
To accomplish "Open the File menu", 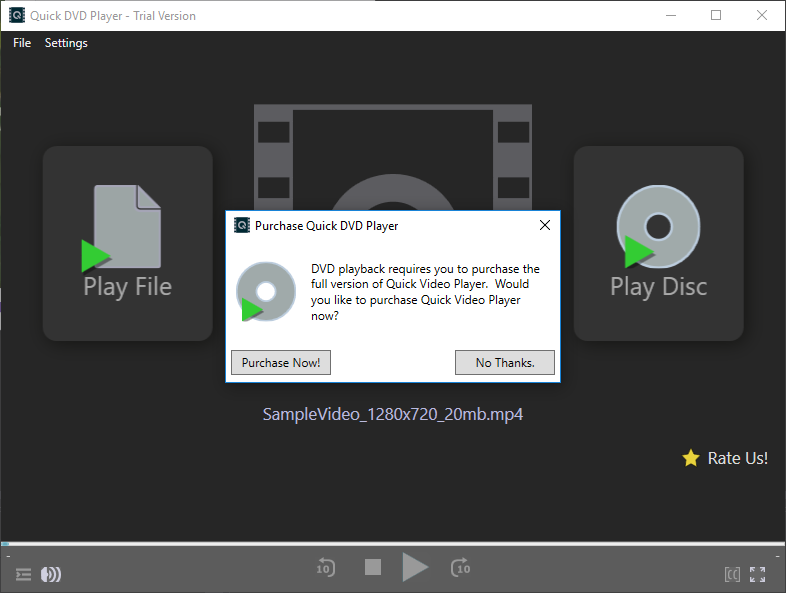I will pos(22,43).
